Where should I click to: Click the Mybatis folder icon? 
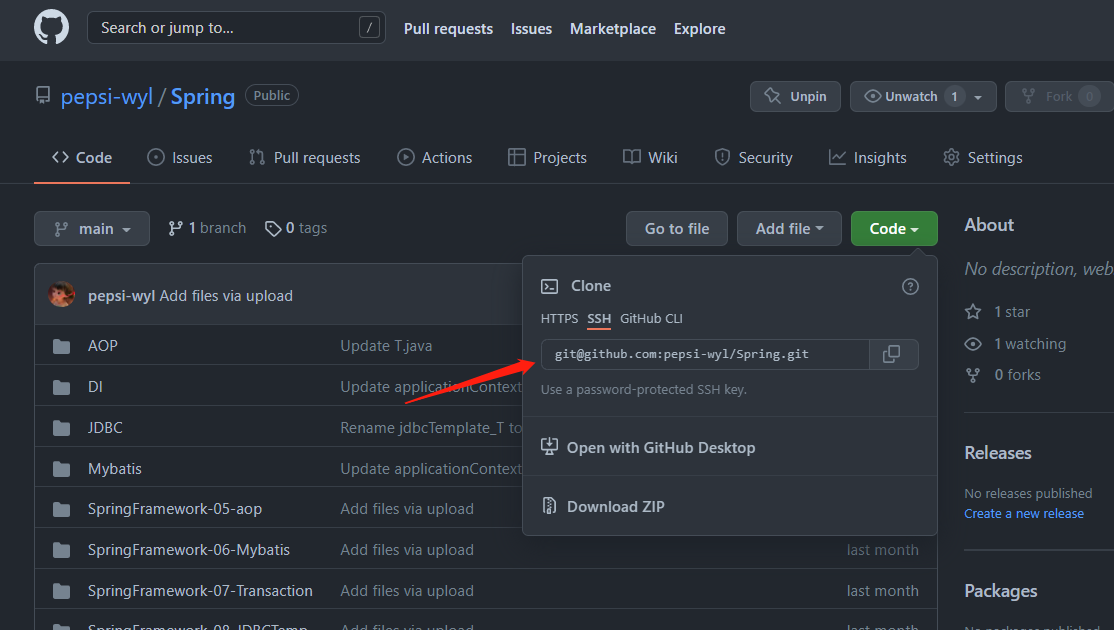pos(62,469)
